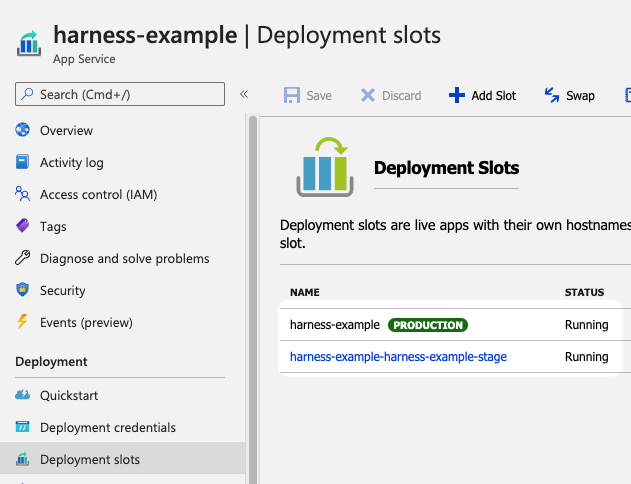Click the STATUS column header
631x484 pixels.
point(584,292)
